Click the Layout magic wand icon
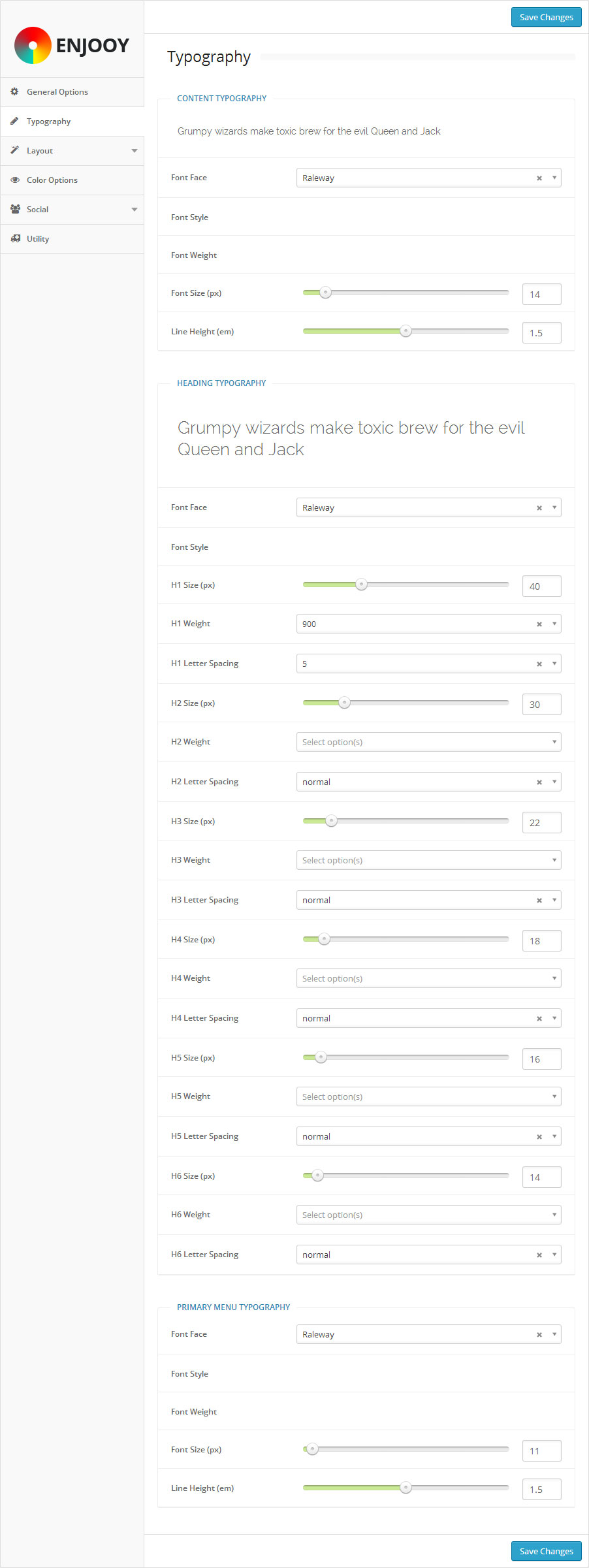The height and width of the screenshot is (1568, 589). pyautogui.click(x=14, y=150)
